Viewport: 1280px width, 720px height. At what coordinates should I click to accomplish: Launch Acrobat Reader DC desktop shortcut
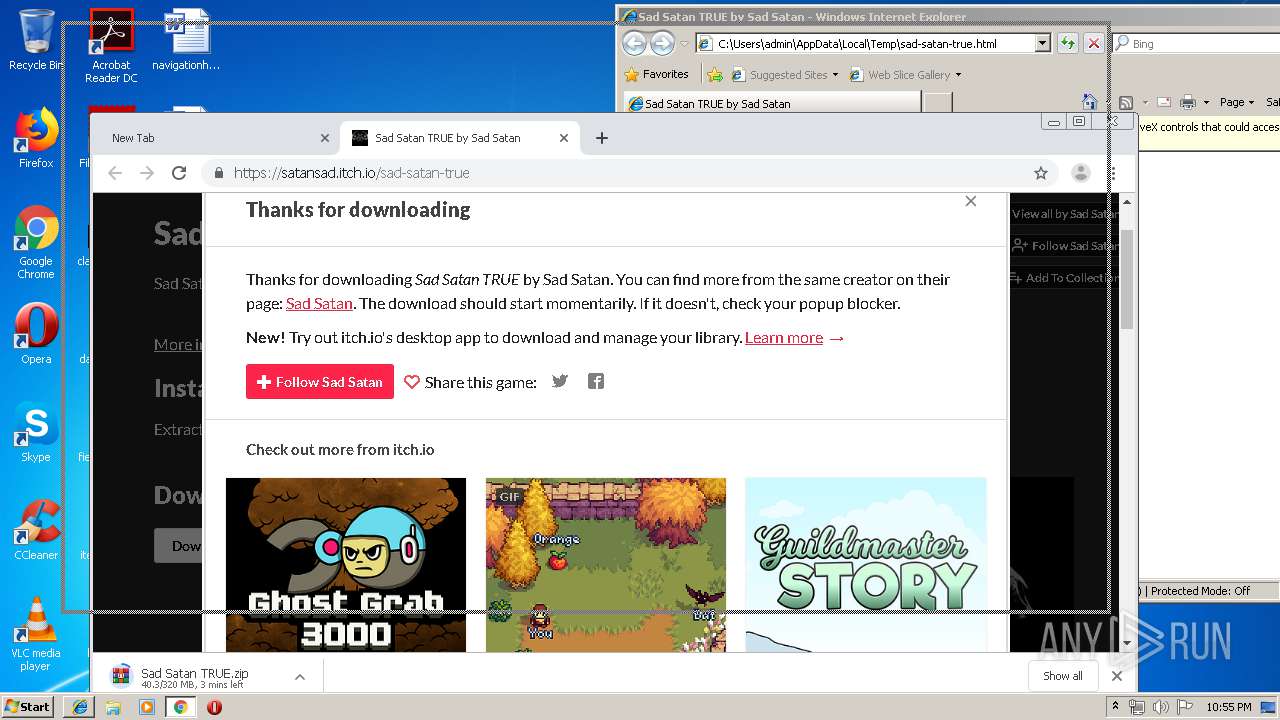click(x=111, y=46)
